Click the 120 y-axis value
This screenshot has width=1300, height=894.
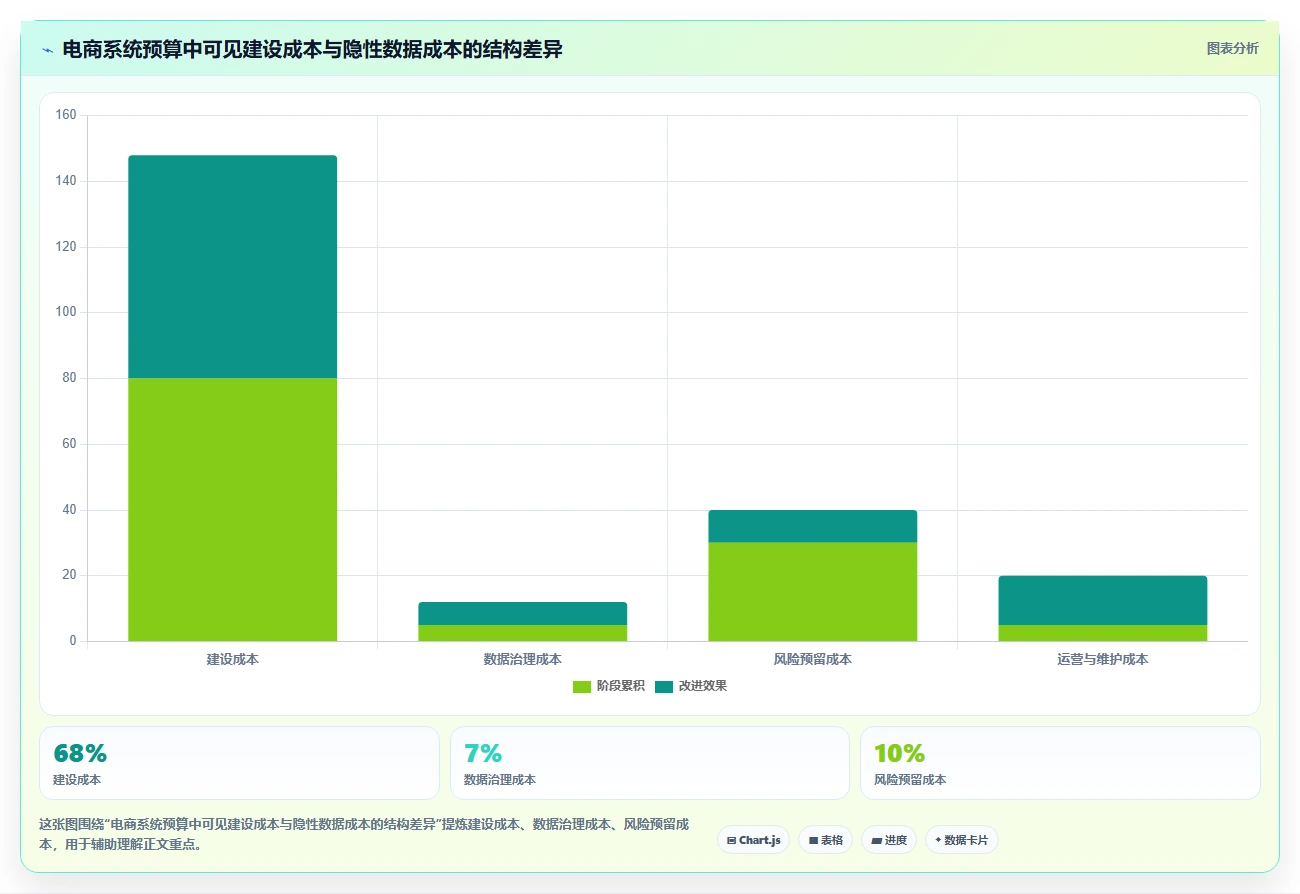pos(66,247)
